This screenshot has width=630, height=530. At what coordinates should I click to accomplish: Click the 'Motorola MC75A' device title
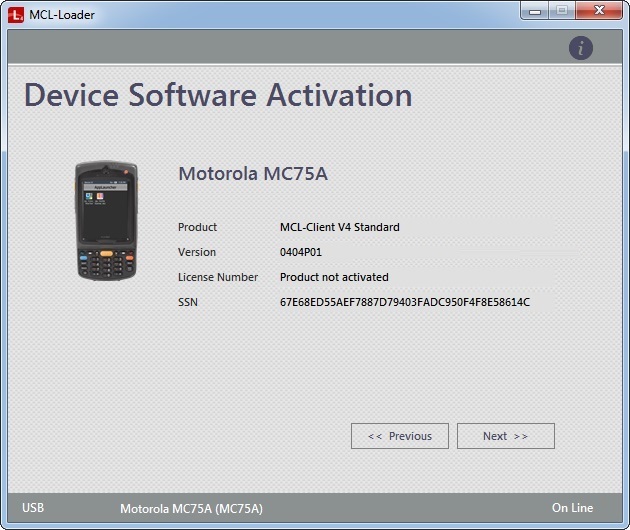(253, 174)
